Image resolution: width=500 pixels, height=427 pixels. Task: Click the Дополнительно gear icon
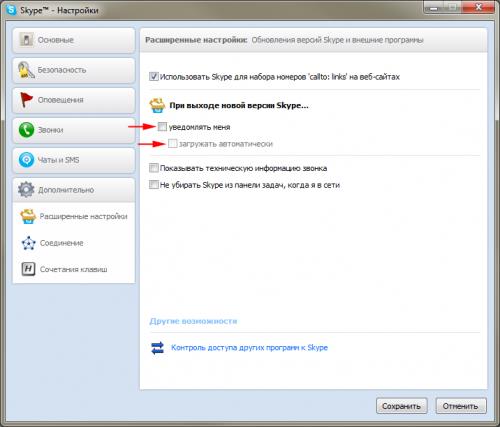point(26,190)
